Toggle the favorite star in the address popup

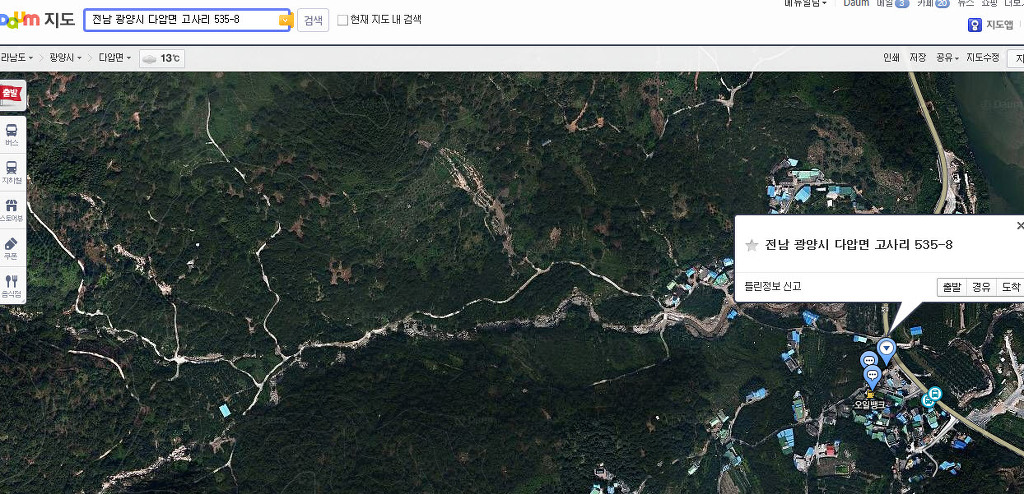coord(752,245)
